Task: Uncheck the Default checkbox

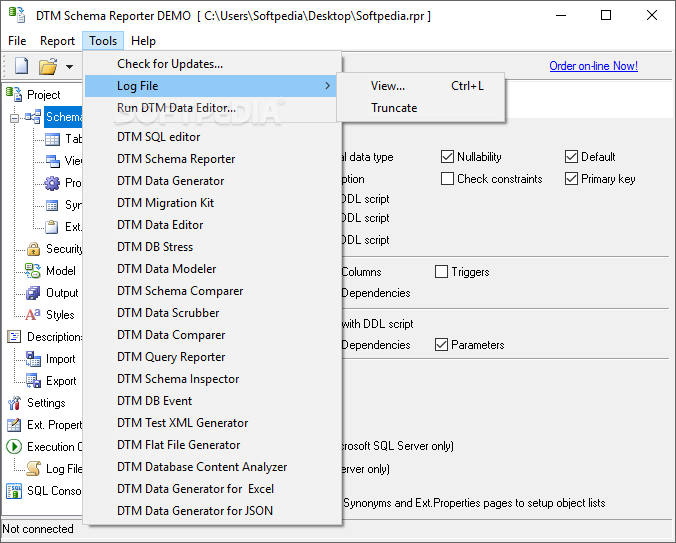Action: pyautogui.click(x=571, y=157)
